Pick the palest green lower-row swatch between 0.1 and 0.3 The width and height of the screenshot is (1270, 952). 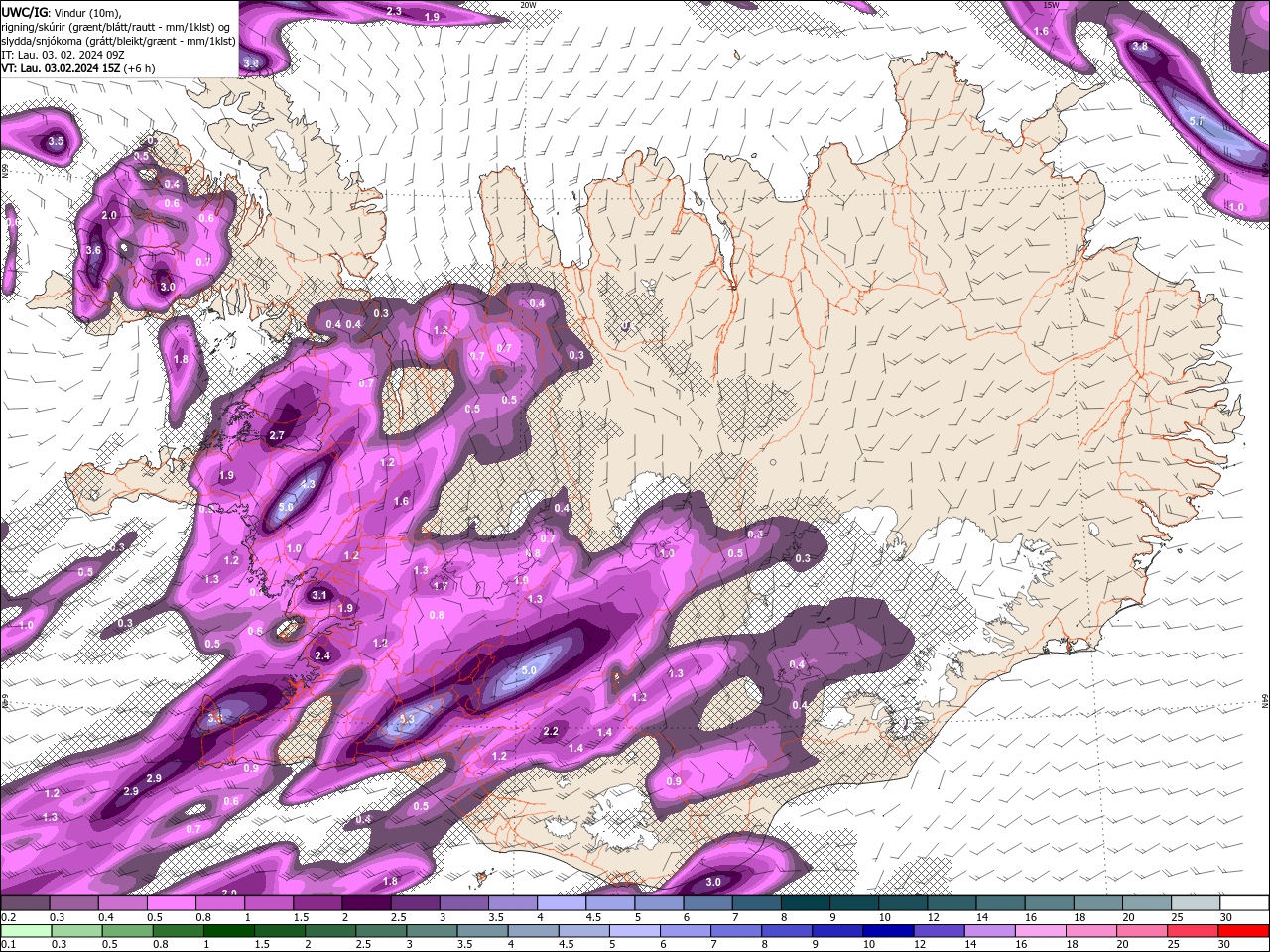pyautogui.click(x=25, y=929)
